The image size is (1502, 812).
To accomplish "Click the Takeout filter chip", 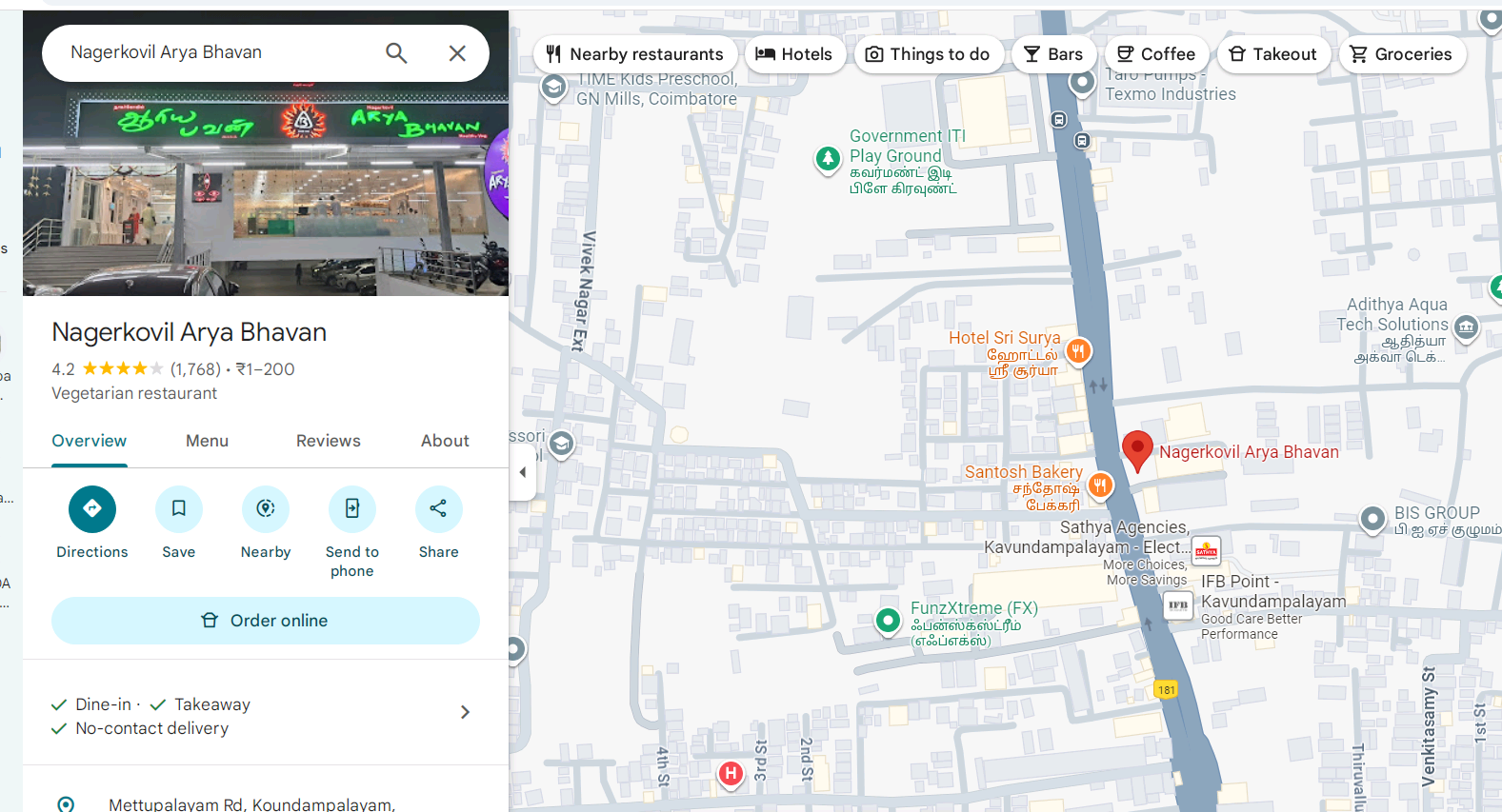I will coord(1273,54).
